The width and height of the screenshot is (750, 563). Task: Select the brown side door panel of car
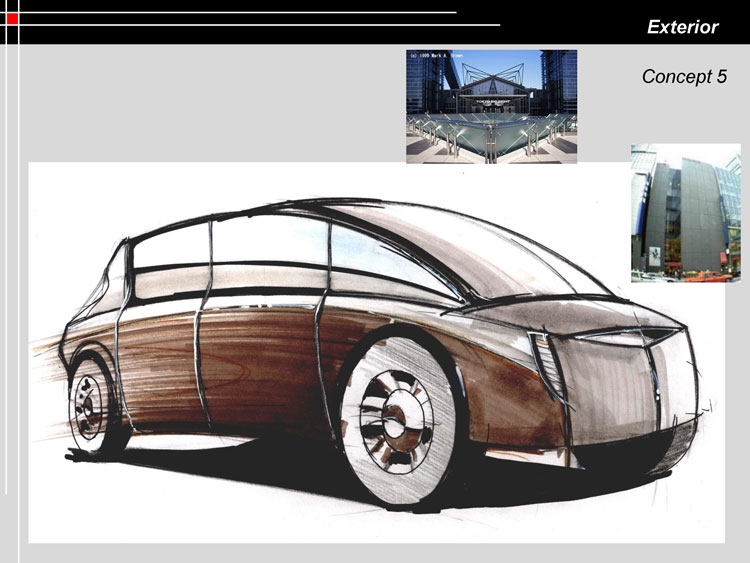click(x=260, y=360)
